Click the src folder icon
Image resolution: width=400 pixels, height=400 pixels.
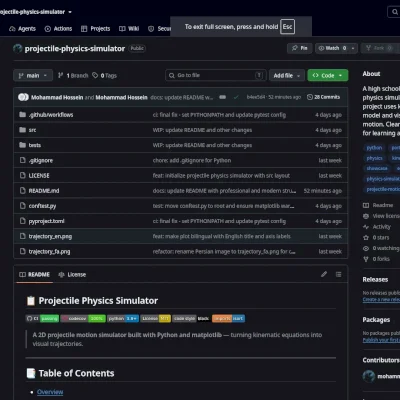click(23, 130)
